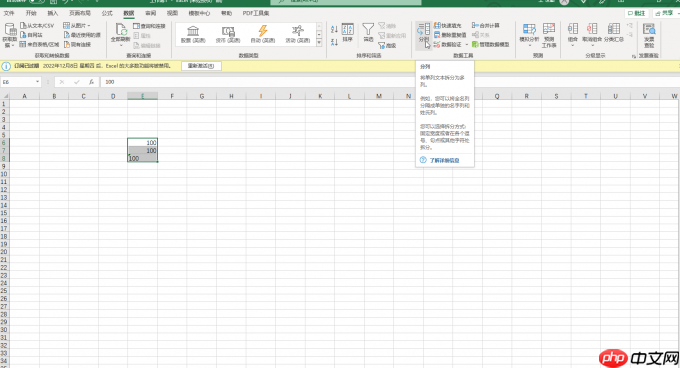The height and width of the screenshot is (368, 680).
Task: Click Consolidate (合并计算)
Action: click(x=486, y=26)
